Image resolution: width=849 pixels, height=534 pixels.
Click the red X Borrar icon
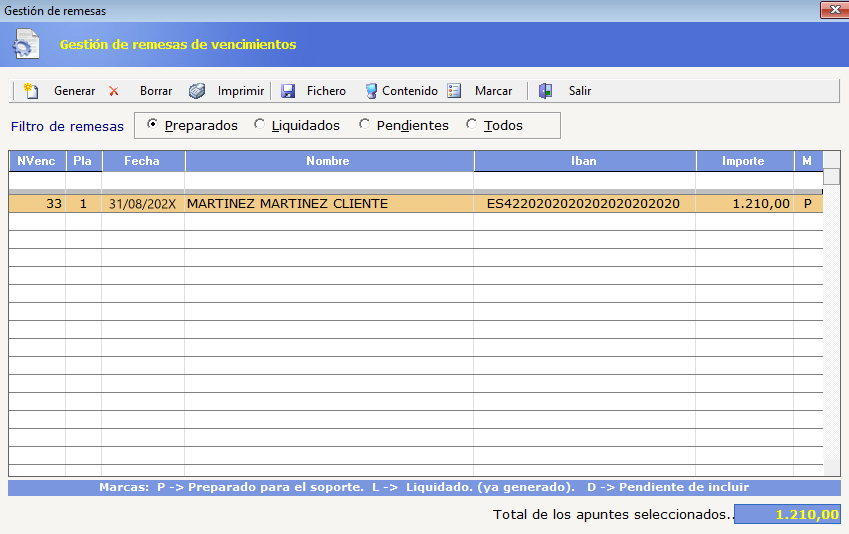(x=114, y=91)
